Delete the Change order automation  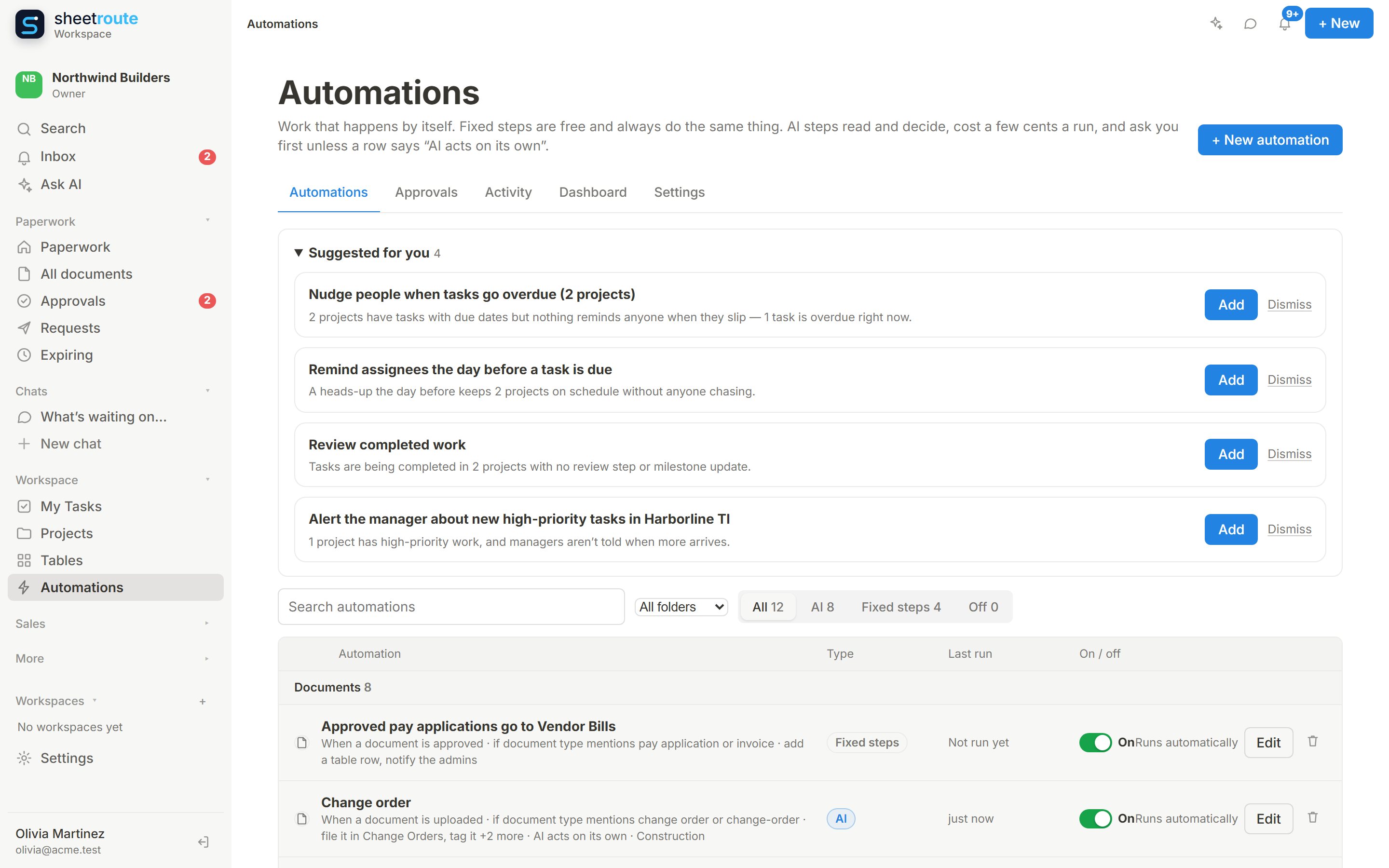click(1313, 817)
